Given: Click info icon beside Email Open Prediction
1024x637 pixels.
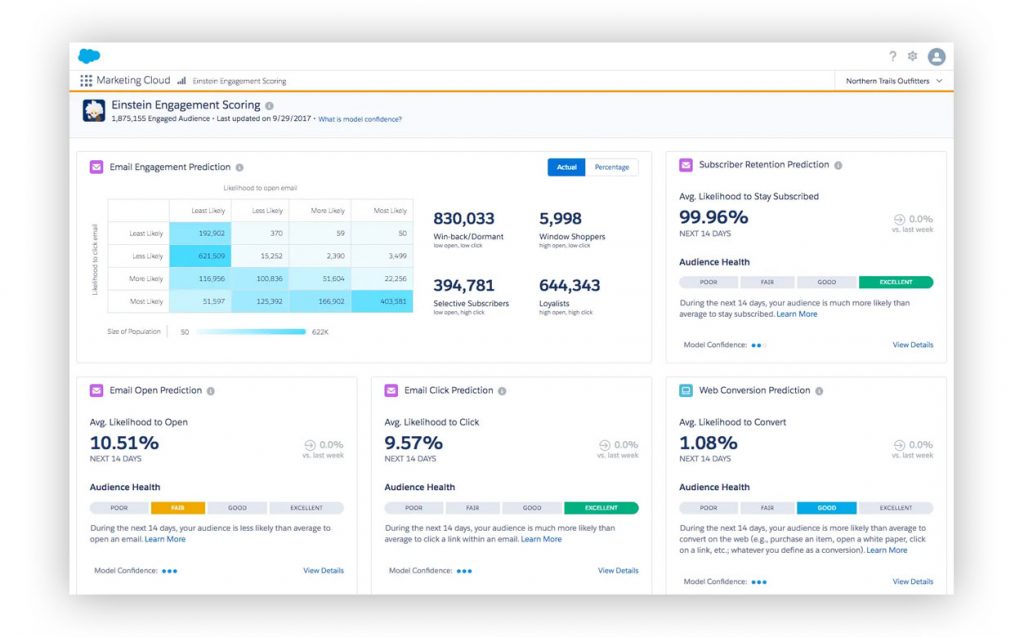Looking at the screenshot, I should tap(210, 391).
